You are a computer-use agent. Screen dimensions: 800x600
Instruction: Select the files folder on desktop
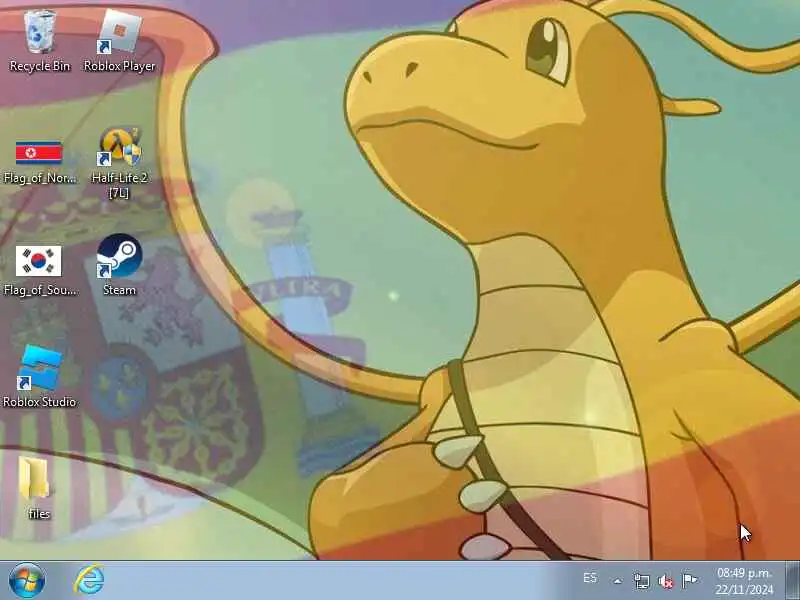38,488
